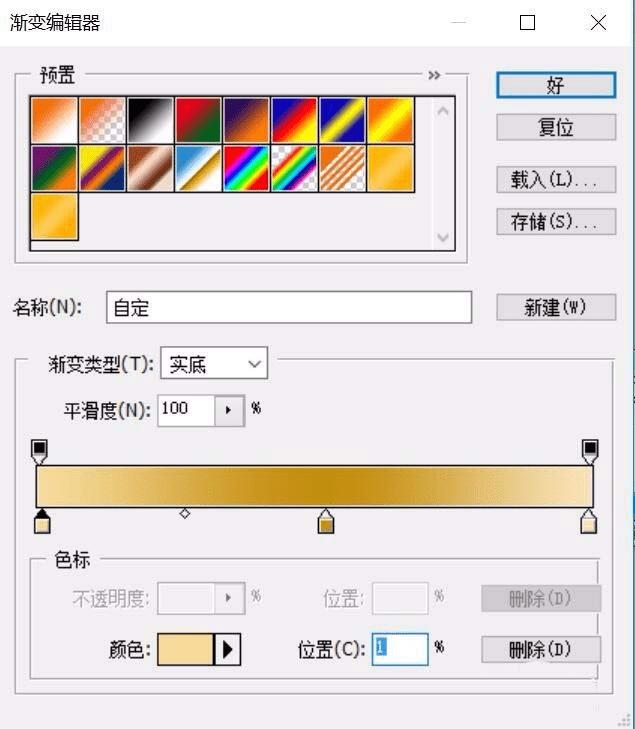Choose the rainbow spectrum gradient preset
The width and height of the screenshot is (635, 729).
tap(246, 168)
